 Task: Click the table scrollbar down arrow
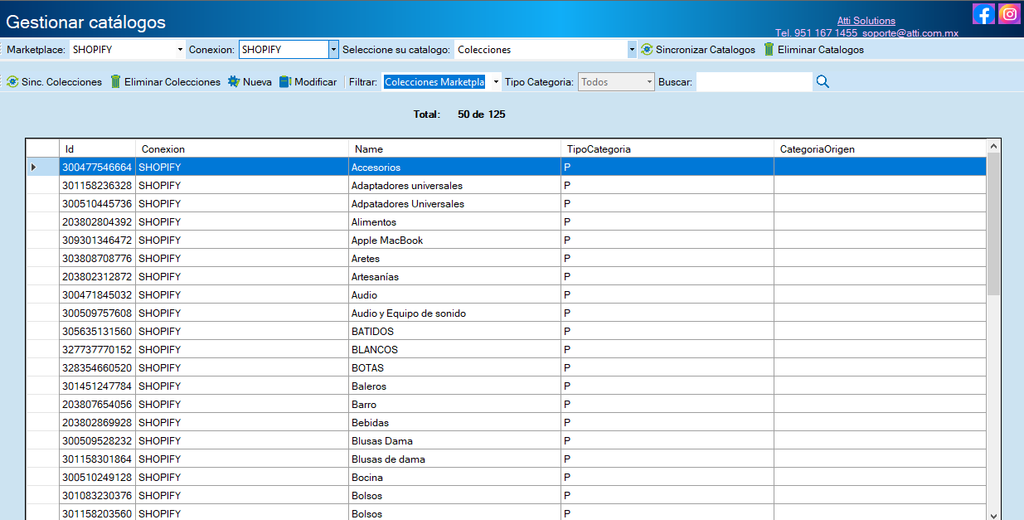tap(993, 515)
